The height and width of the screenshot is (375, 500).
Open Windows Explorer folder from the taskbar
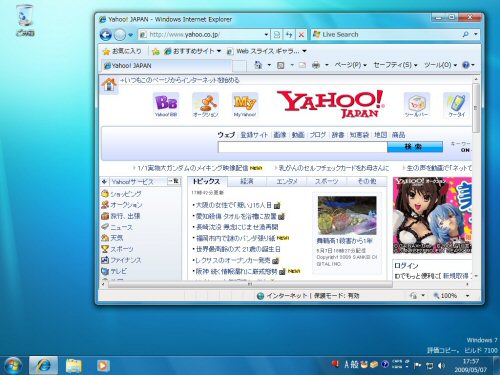74,366
